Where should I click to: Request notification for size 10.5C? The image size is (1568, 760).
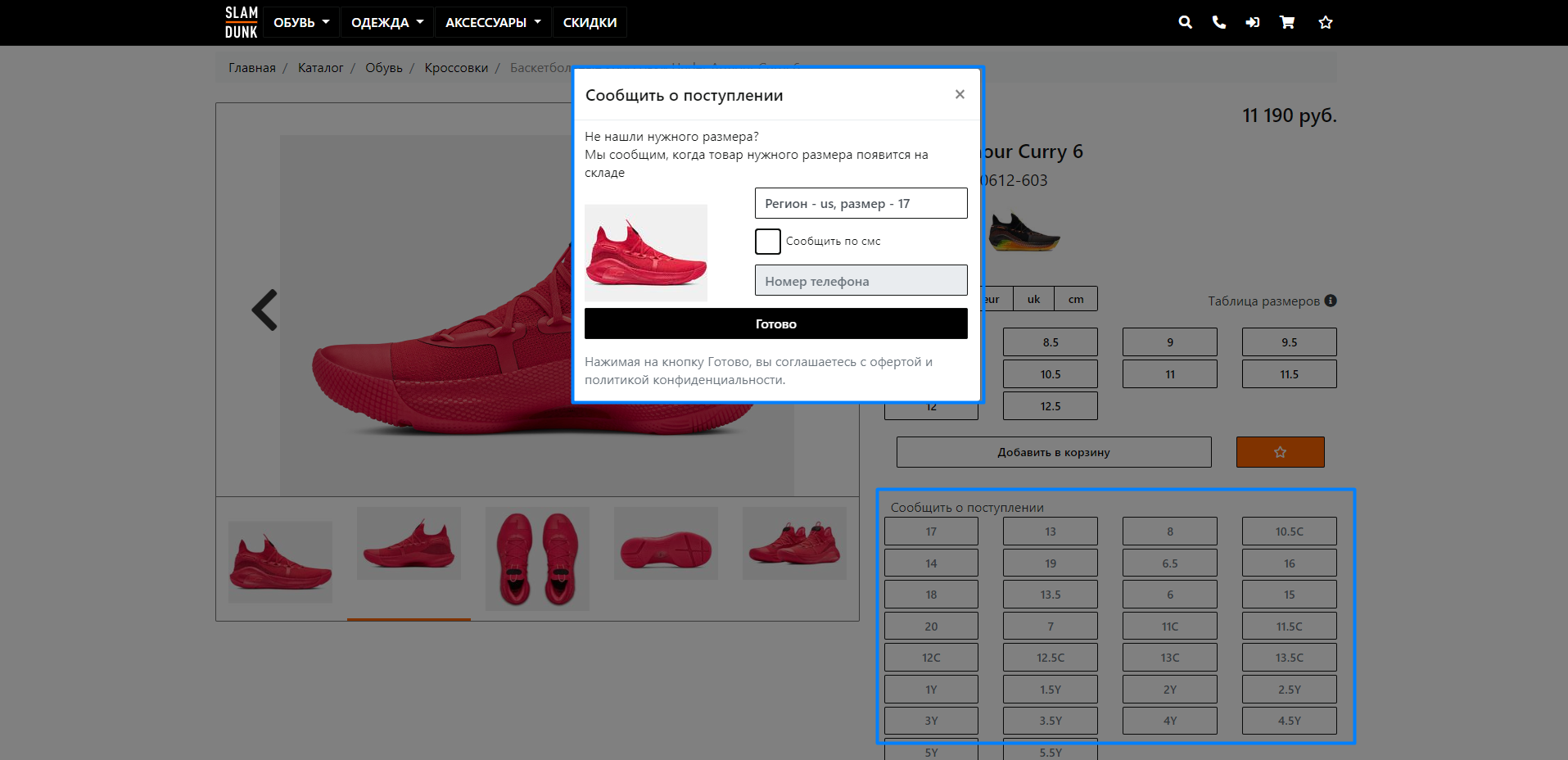1290,532
